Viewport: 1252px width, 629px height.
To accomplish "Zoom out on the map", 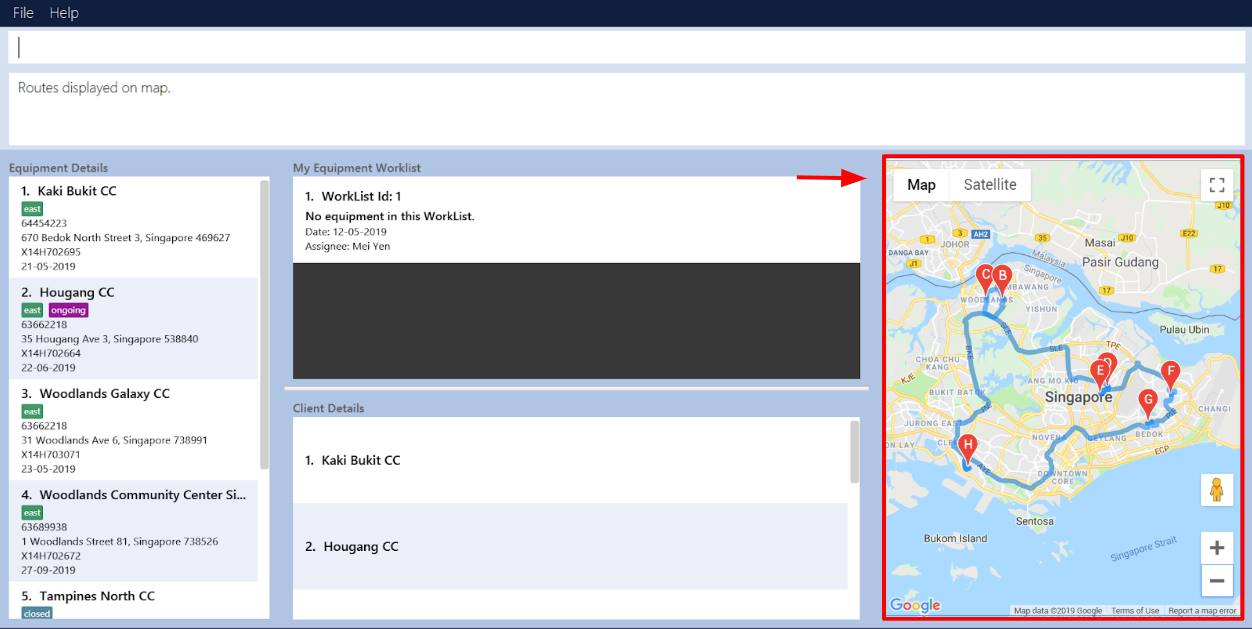I will coord(1217,580).
